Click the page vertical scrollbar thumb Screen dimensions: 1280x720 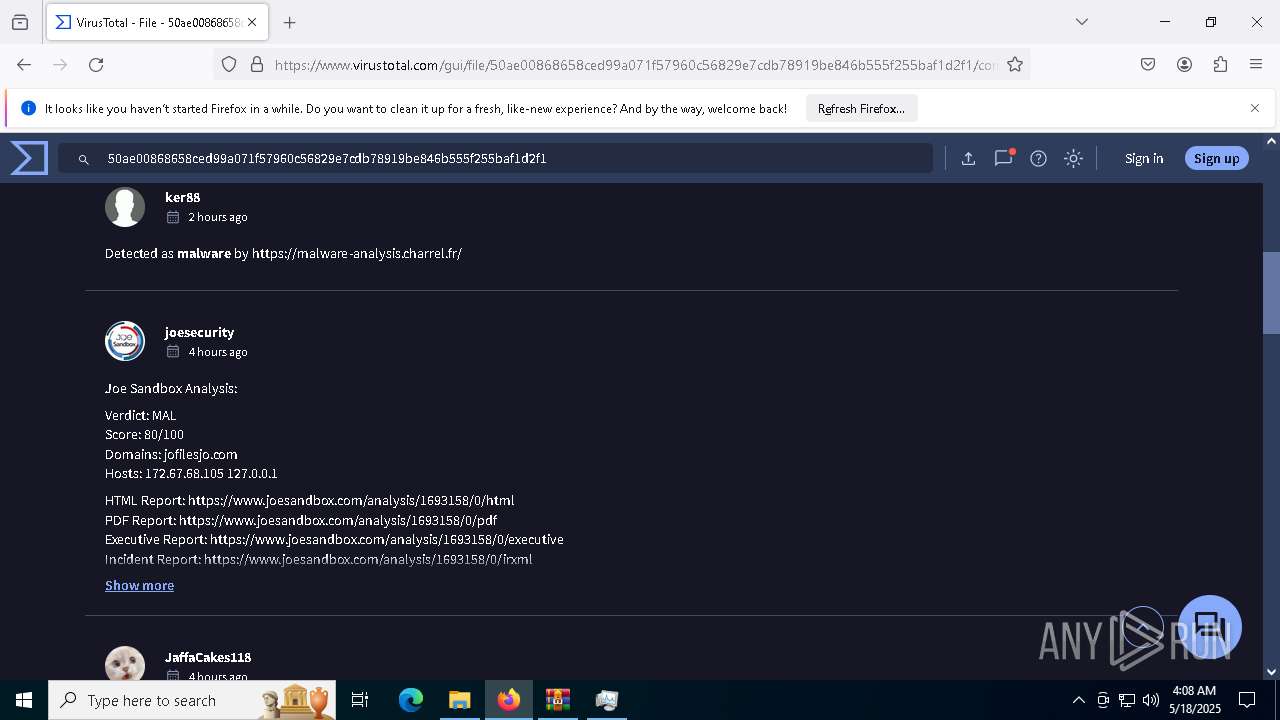pos(1271,292)
